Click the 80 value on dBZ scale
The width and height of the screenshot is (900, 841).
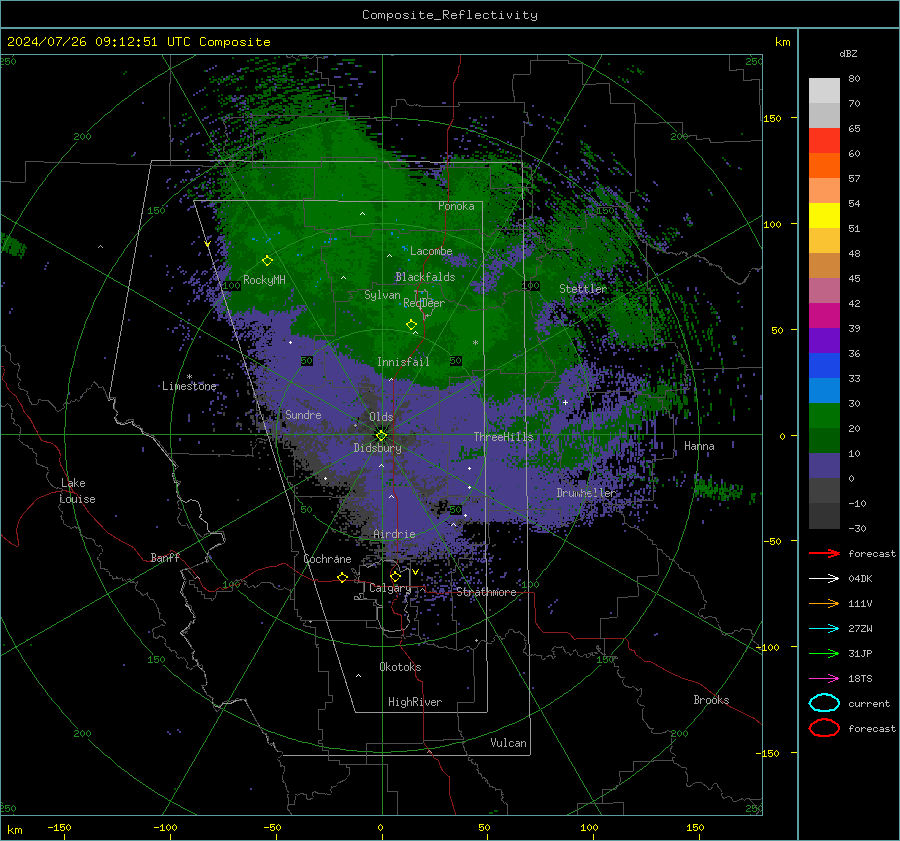[854, 79]
